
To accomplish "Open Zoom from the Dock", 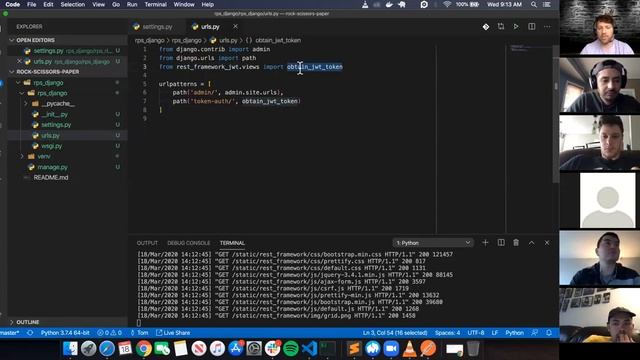I will click(x=391, y=349).
